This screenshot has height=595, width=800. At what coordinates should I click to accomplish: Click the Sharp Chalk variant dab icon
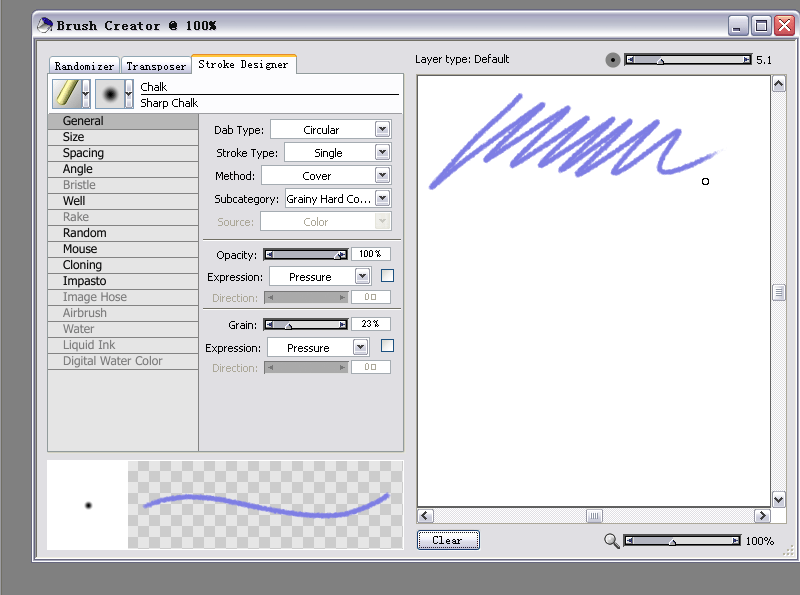109,94
